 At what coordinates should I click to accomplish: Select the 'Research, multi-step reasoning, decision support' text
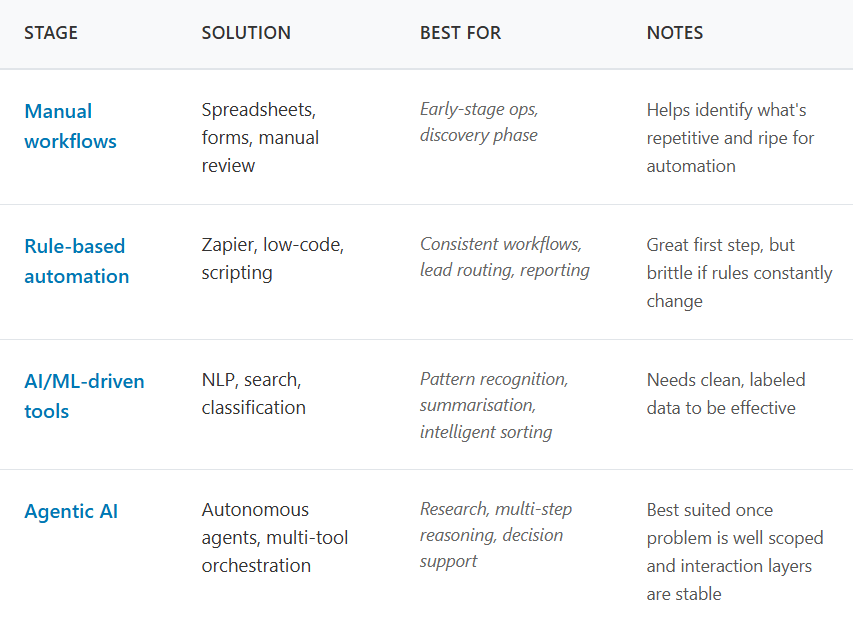[495, 535]
